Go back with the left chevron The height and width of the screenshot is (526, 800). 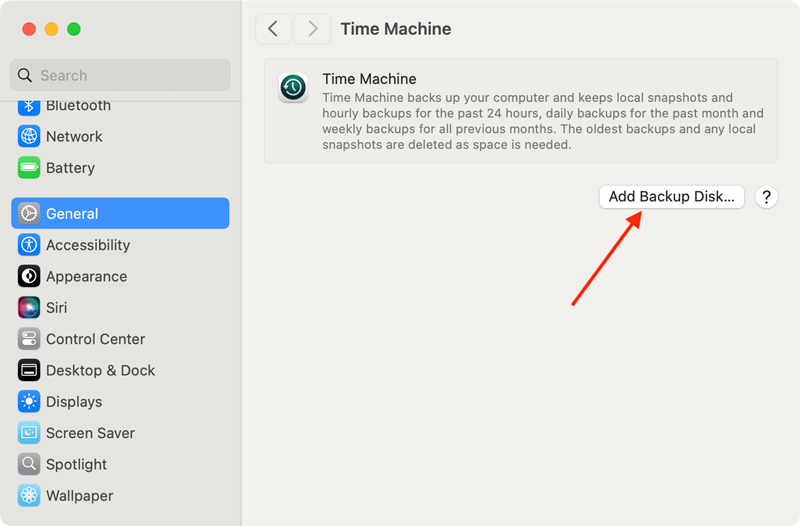273,29
